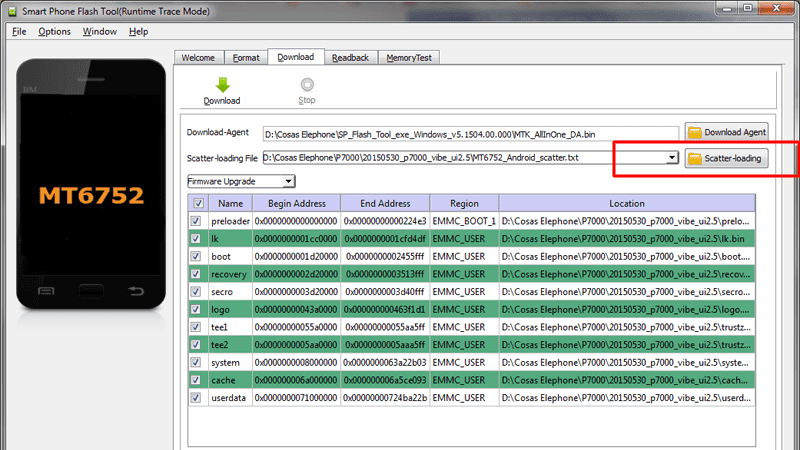The width and height of the screenshot is (800, 450).
Task: Select the system partition location cell
Action: [627, 362]
